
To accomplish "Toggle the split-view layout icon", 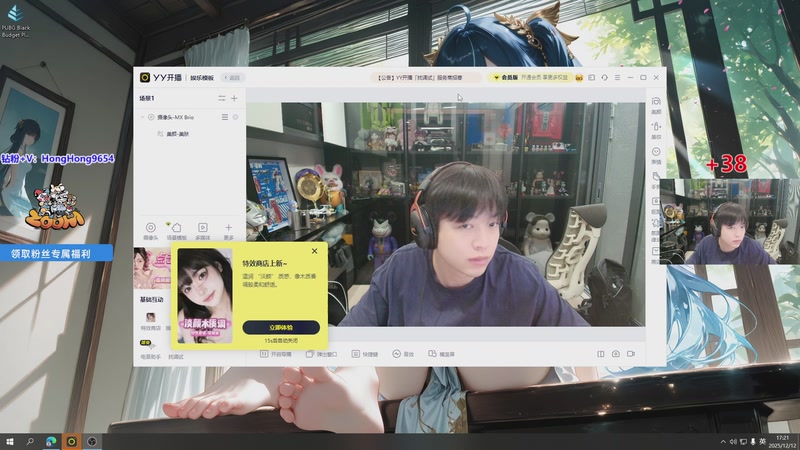I will click(x=601, y=354).
